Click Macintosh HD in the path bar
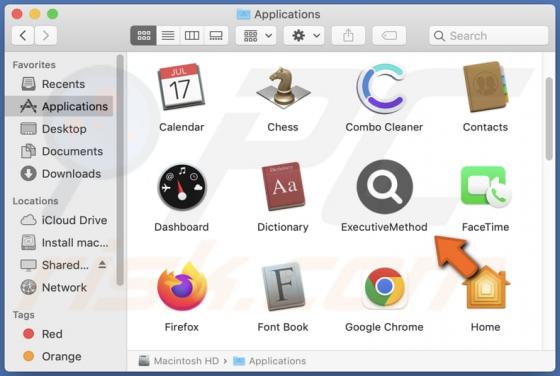 pos(179,361)
